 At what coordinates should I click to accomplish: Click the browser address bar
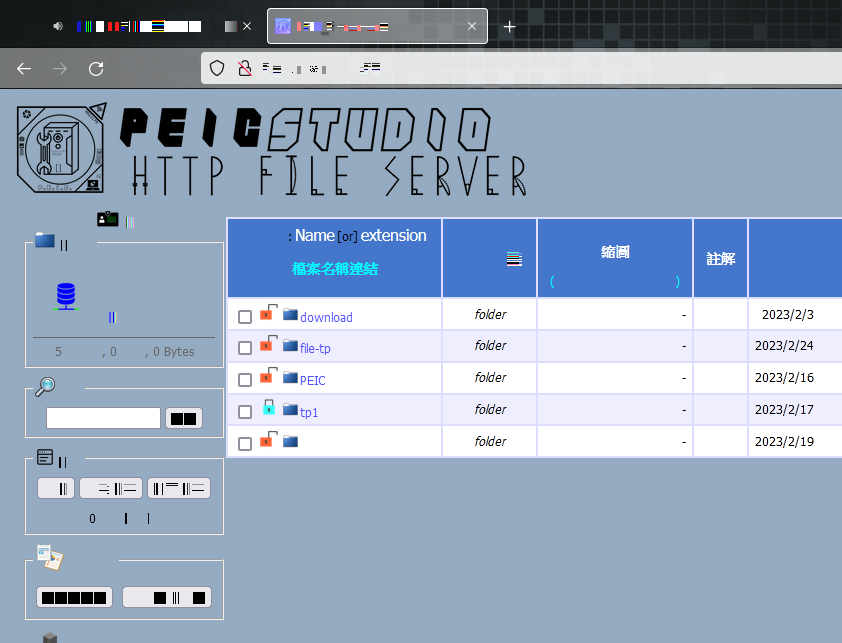pyautogui.click(x=521, y=68)
